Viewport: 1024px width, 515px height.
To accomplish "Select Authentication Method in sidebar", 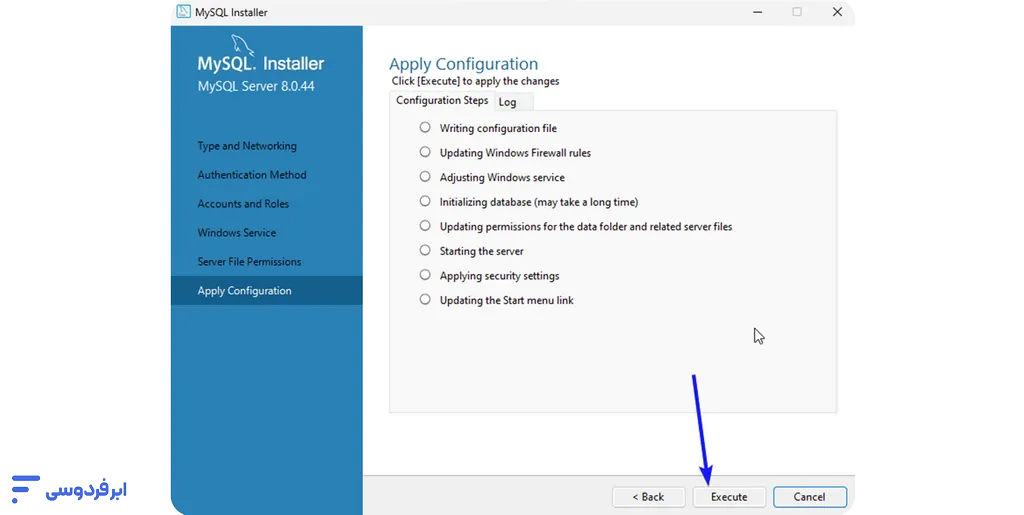I will (252, 175).
